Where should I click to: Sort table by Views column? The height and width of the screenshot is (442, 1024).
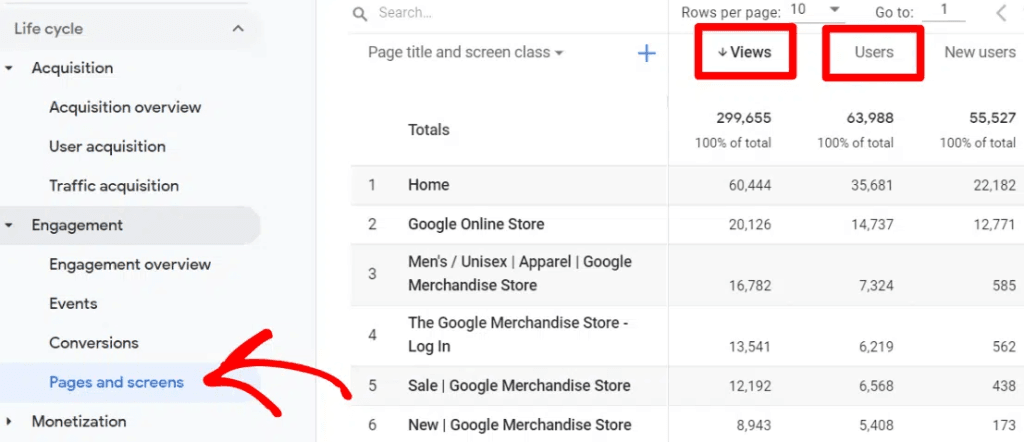[745, 52]
